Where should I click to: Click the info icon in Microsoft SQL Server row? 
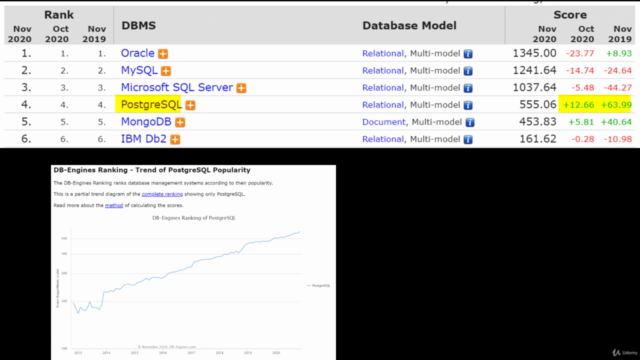tap(468, 88)
